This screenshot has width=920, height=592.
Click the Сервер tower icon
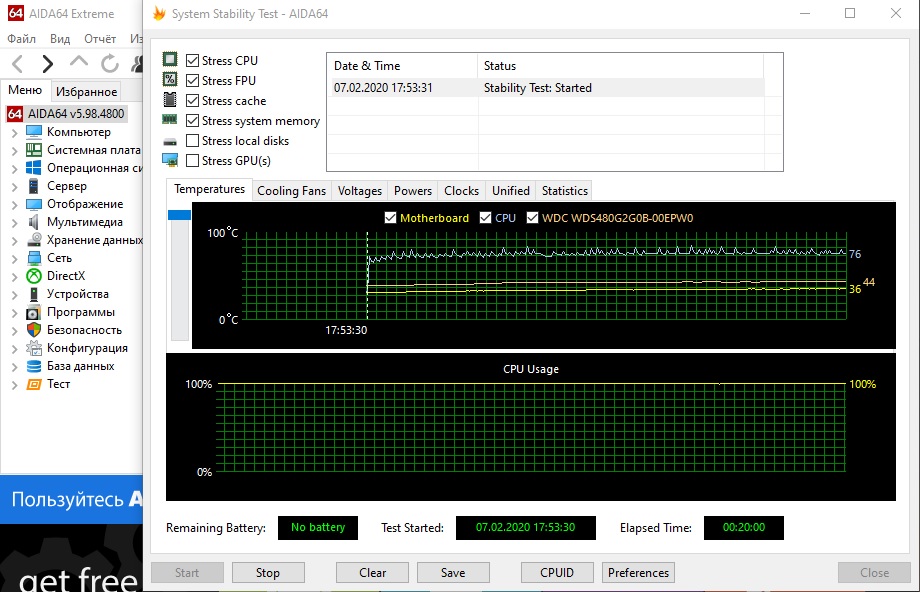tap(34, 186)
